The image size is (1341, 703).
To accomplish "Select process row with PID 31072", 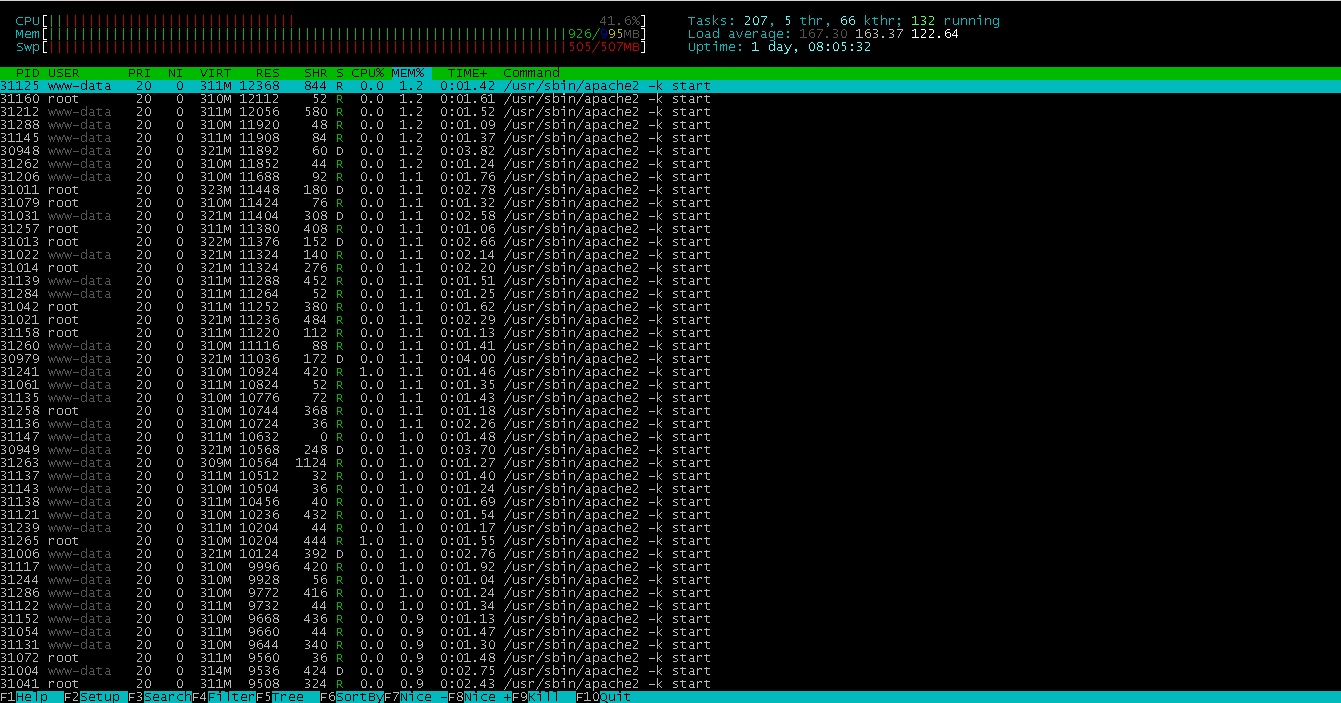I will point(670,658).
